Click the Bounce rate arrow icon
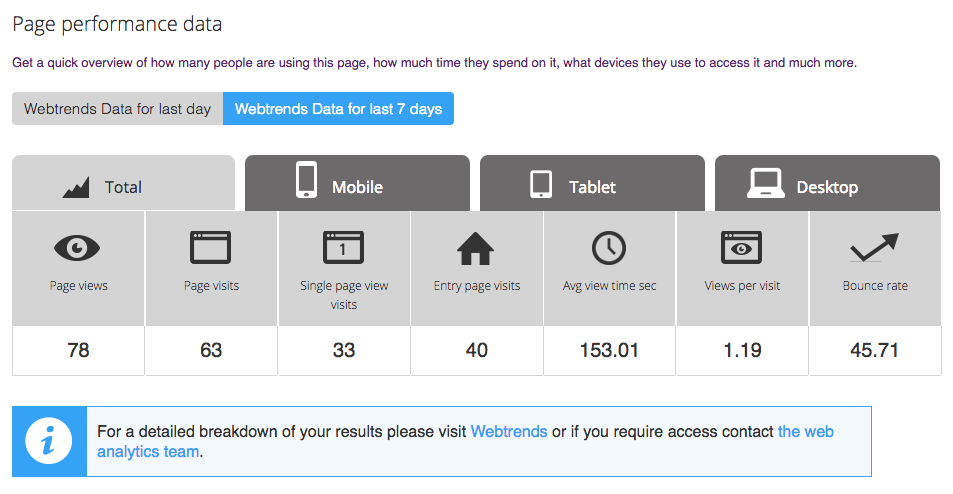This screenshot has height=494, width=953. pos(874,246)
